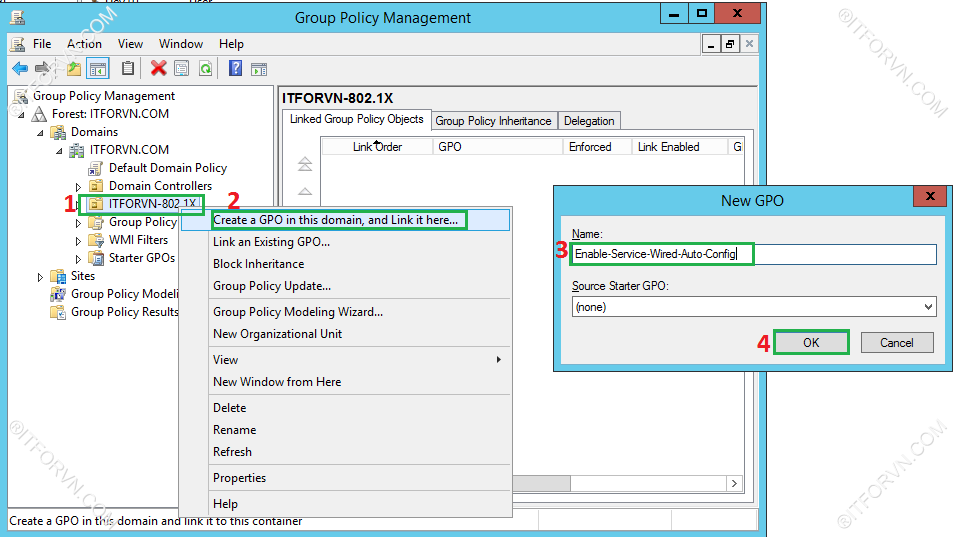Click the red X Delete icon
This screenshot has width=954, height=537.
tap(158, 68)
